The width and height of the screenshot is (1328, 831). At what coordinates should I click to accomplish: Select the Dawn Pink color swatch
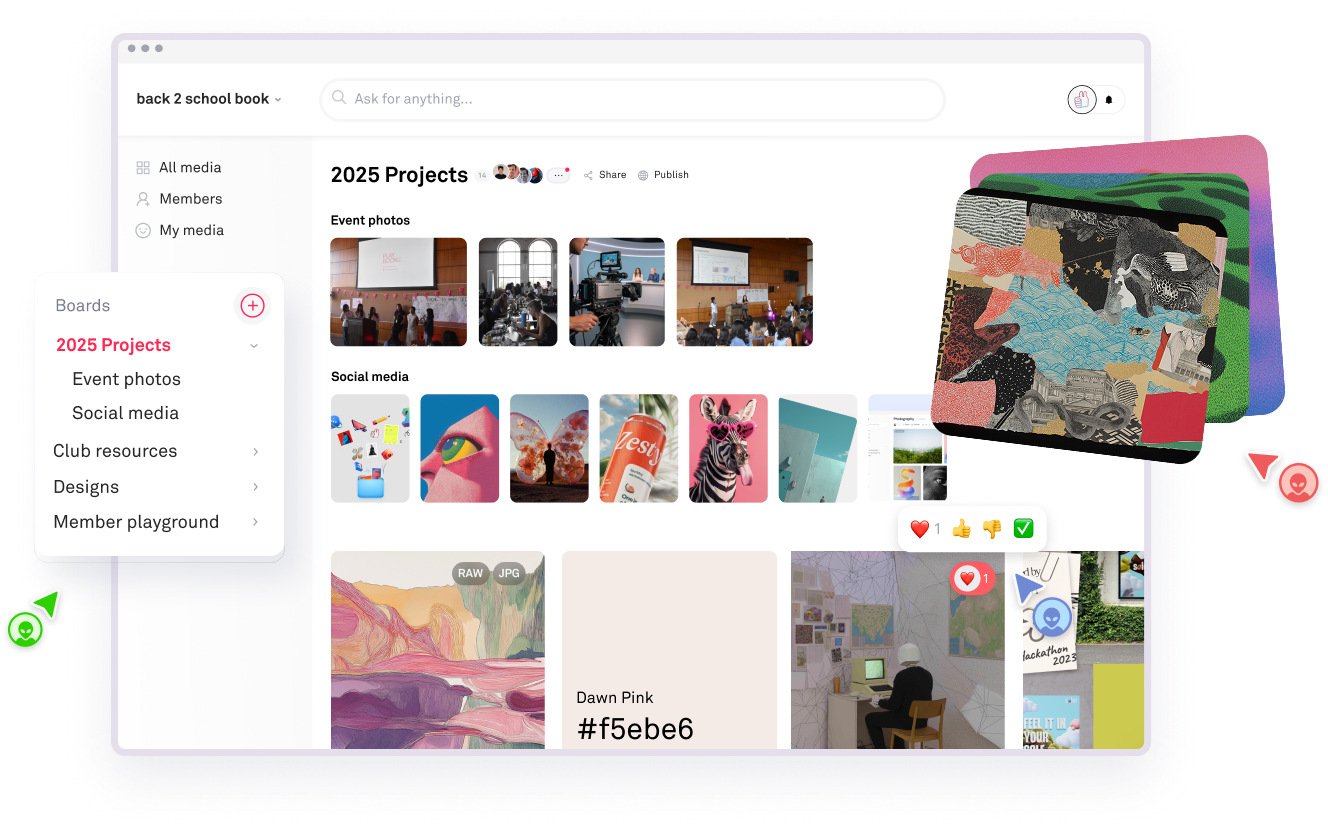pos(669,650)
